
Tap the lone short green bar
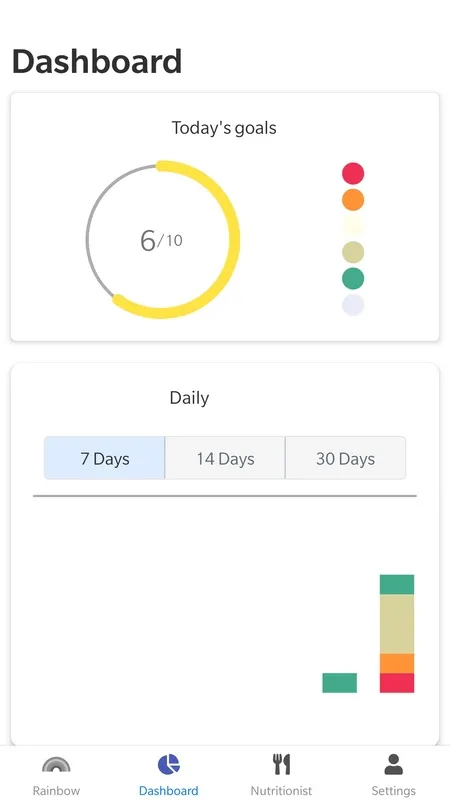pyautogui.click(x=340, y=683)
